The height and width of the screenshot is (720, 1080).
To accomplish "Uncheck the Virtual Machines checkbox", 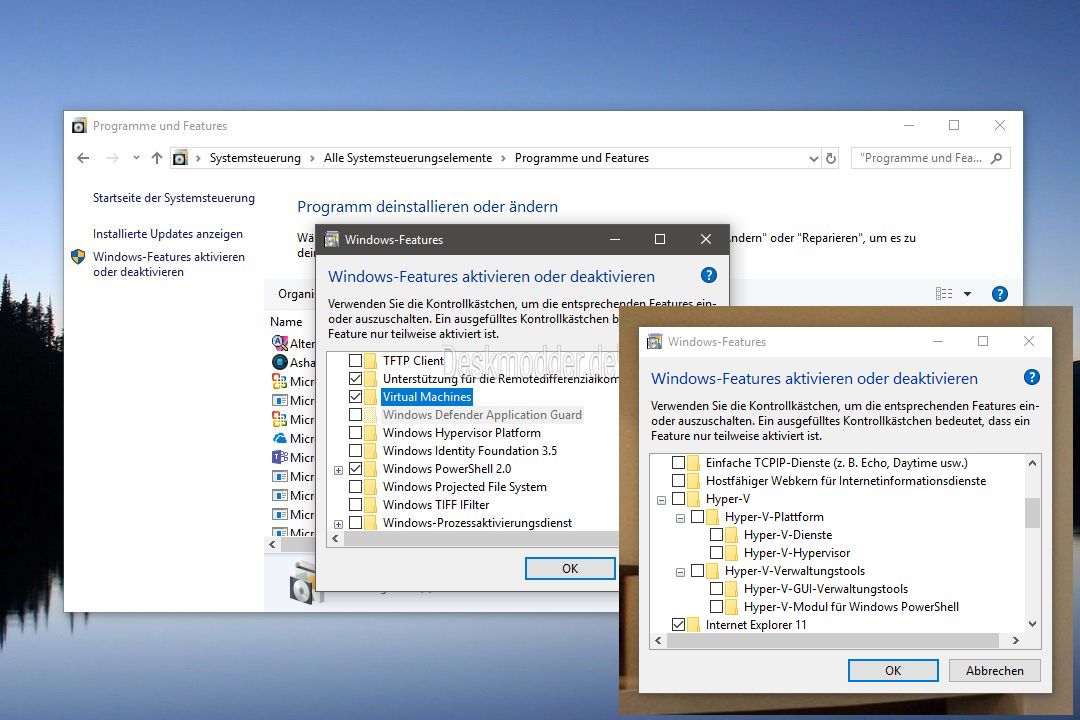I will (355, 397).
